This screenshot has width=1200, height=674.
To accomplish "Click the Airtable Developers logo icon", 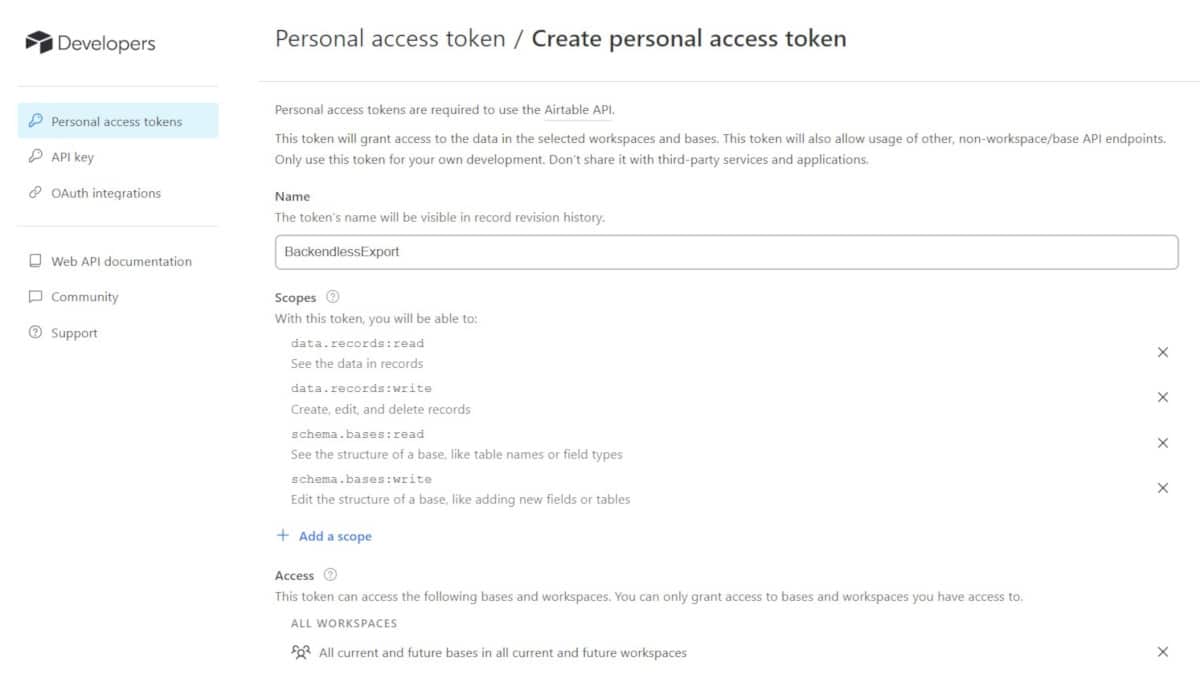I will click(x=38, y=42).
